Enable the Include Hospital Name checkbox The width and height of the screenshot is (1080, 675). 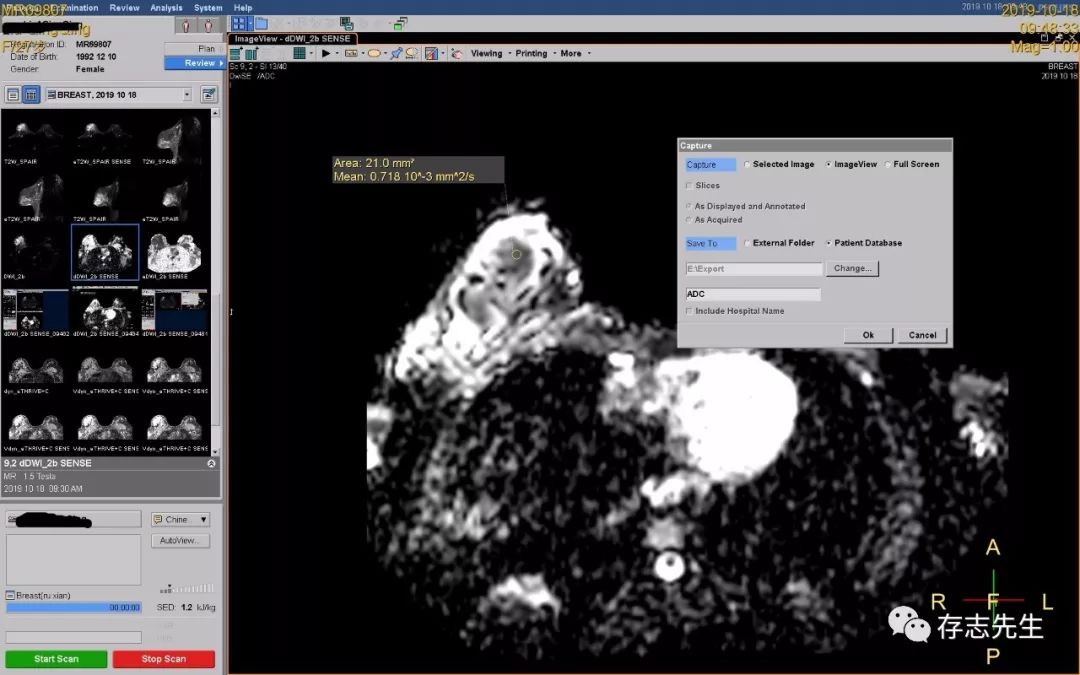(689, 311)
